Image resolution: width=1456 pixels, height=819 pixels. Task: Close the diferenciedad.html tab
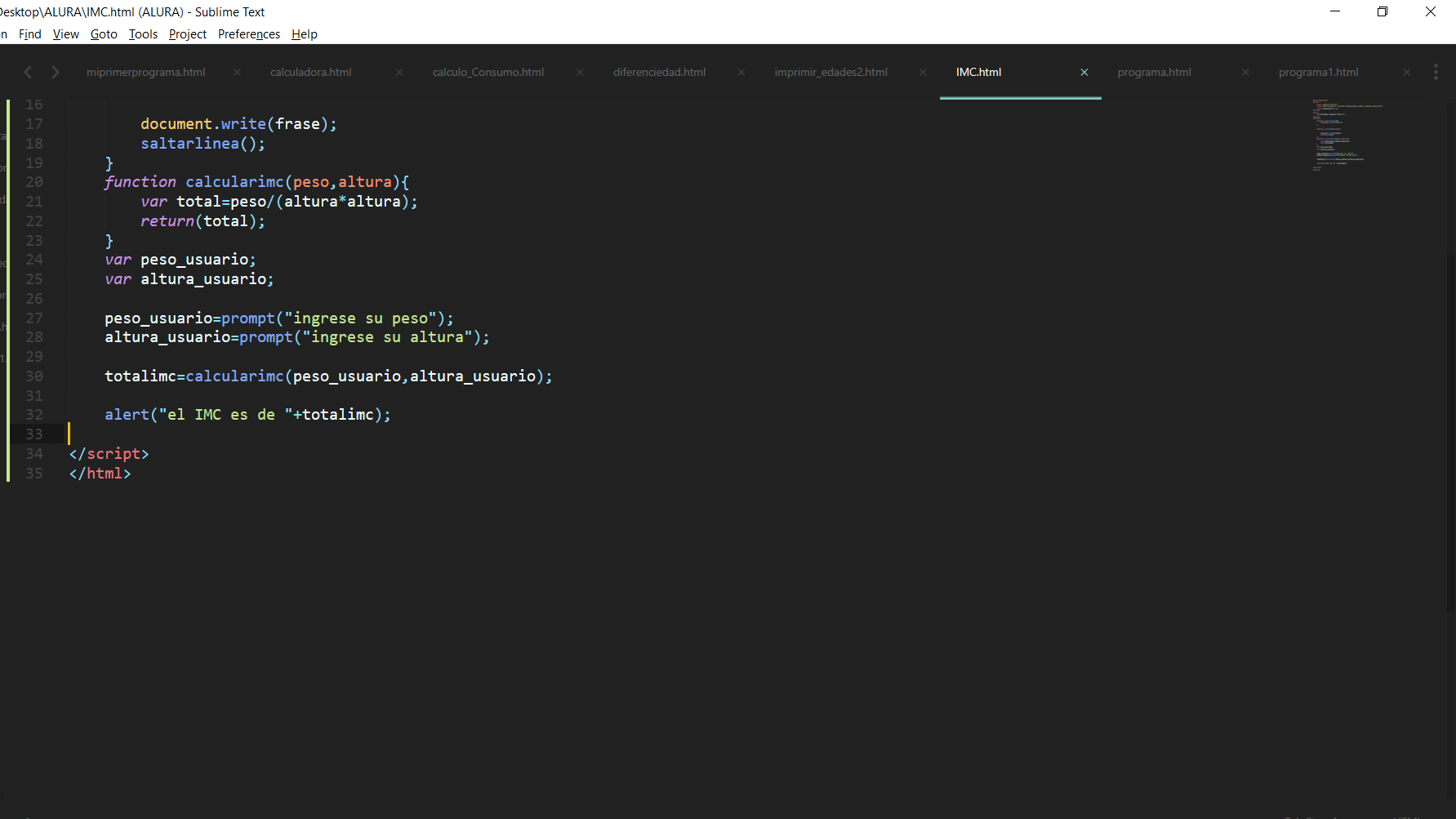(x=741, y=72)
